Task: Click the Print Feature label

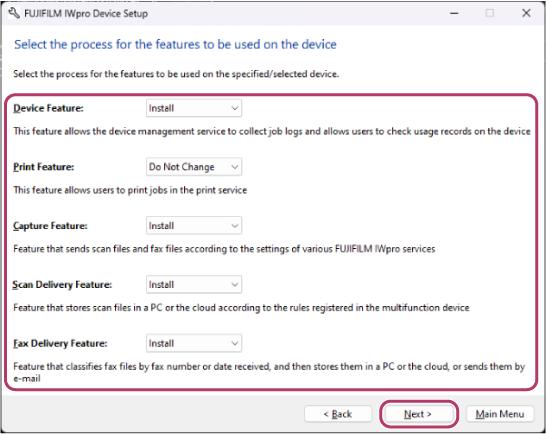Action: coord(44,167)
